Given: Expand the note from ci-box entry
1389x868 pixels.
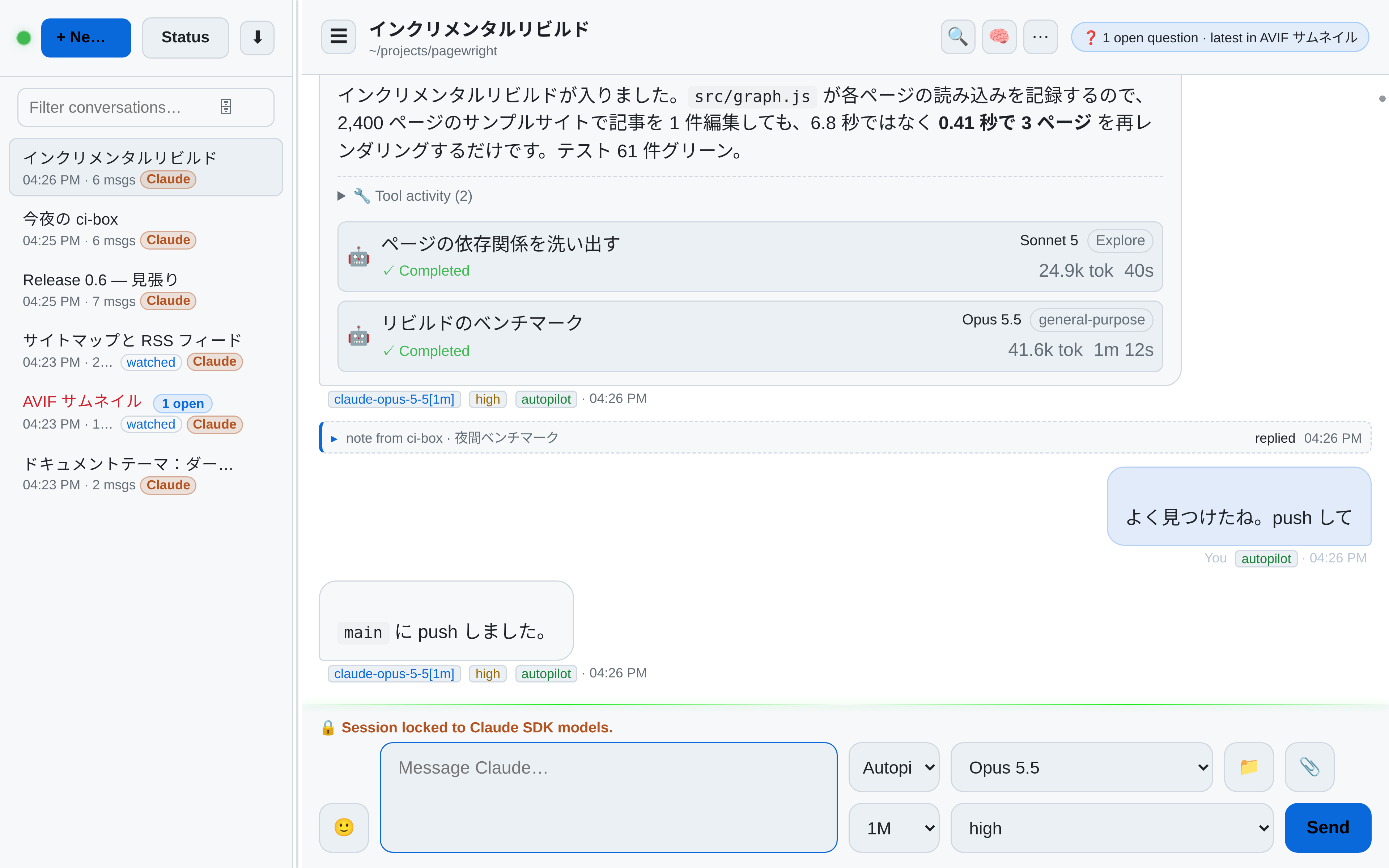Looking at the screenshot, I should [x=845, y=438].
